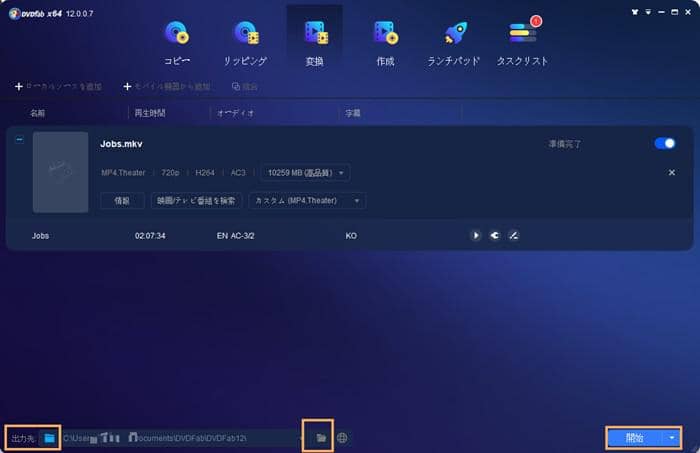The width and height of the screenshot is (700, 453).
Task: Click the Jobs title row name
Action: (40, 236)
